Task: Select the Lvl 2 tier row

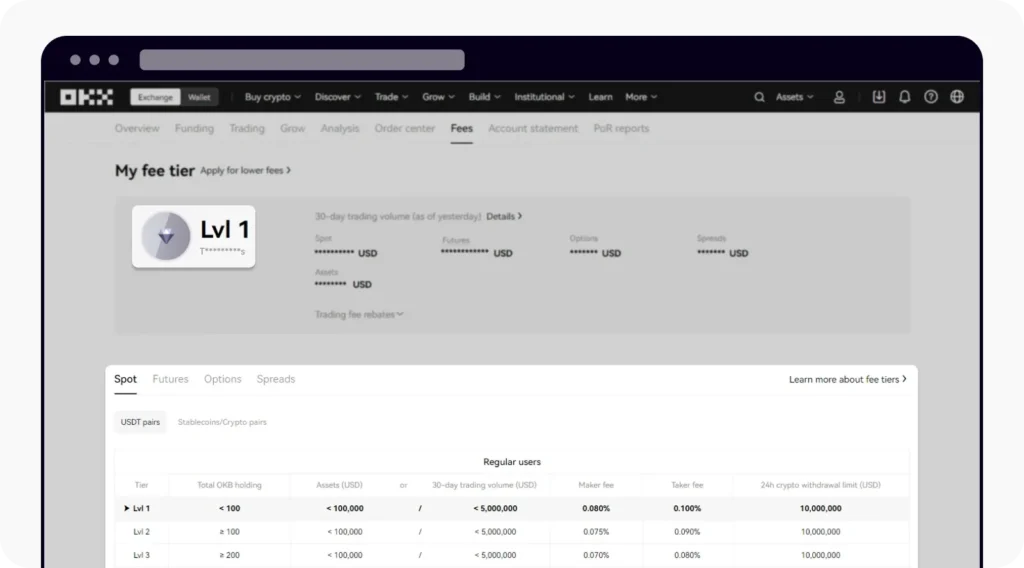Action: 511,532
